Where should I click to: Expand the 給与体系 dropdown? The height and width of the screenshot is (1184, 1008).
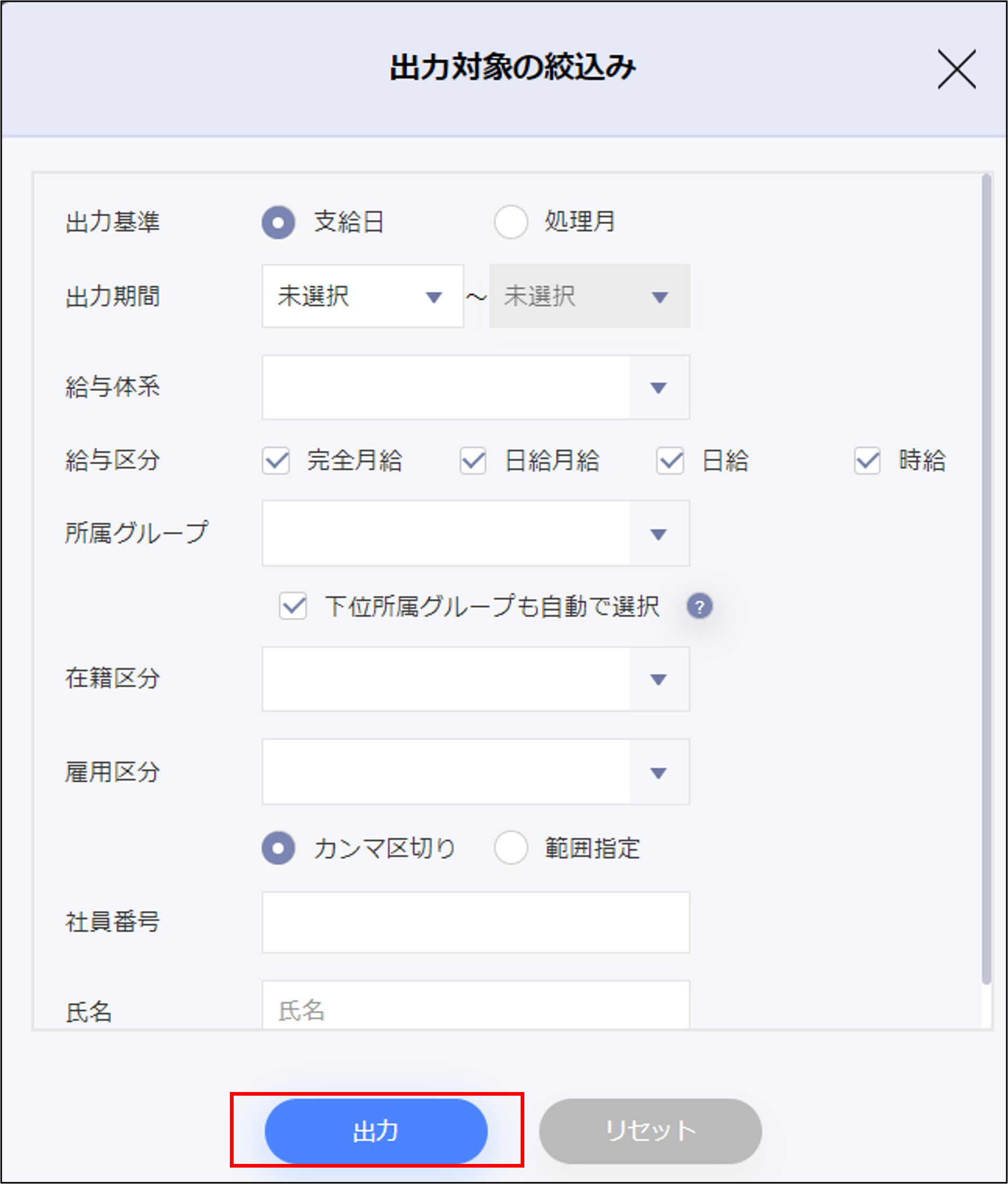475,388
